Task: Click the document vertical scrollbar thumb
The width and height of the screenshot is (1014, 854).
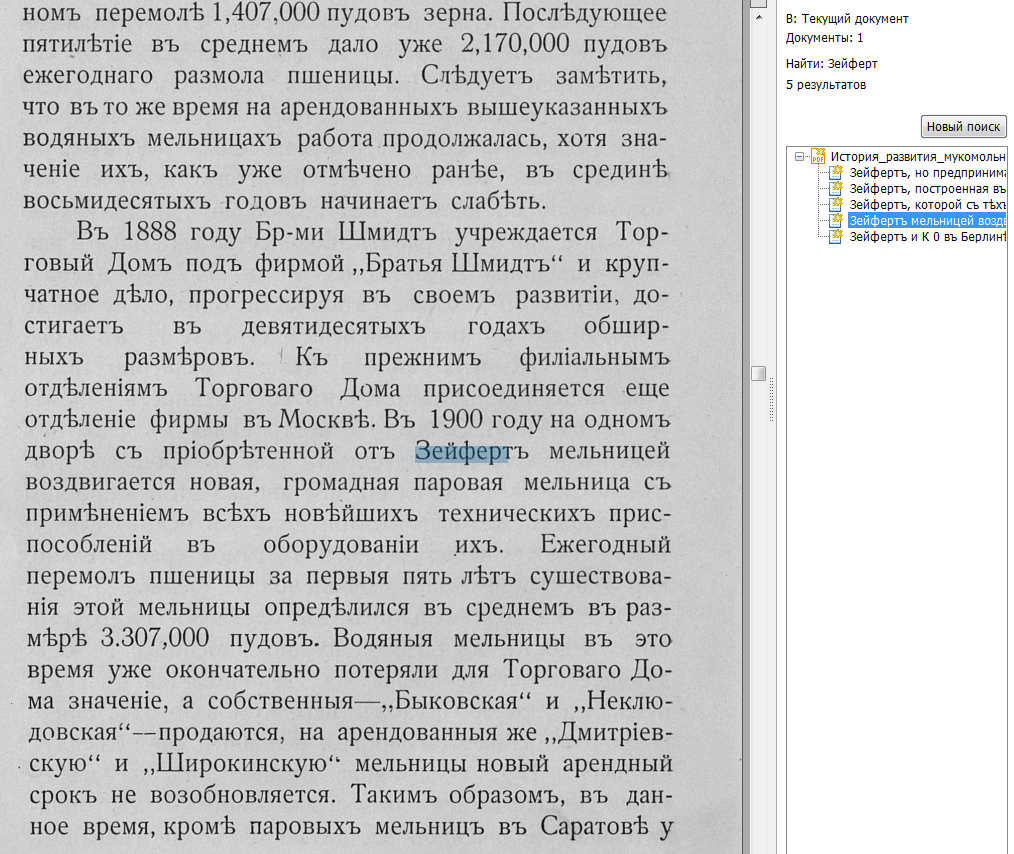Action: [x=759, y=373]
